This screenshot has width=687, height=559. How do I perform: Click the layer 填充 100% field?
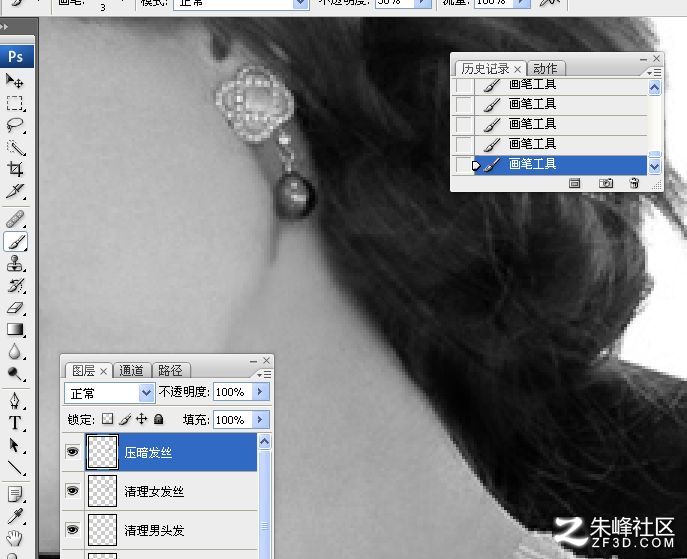(233, 420)
